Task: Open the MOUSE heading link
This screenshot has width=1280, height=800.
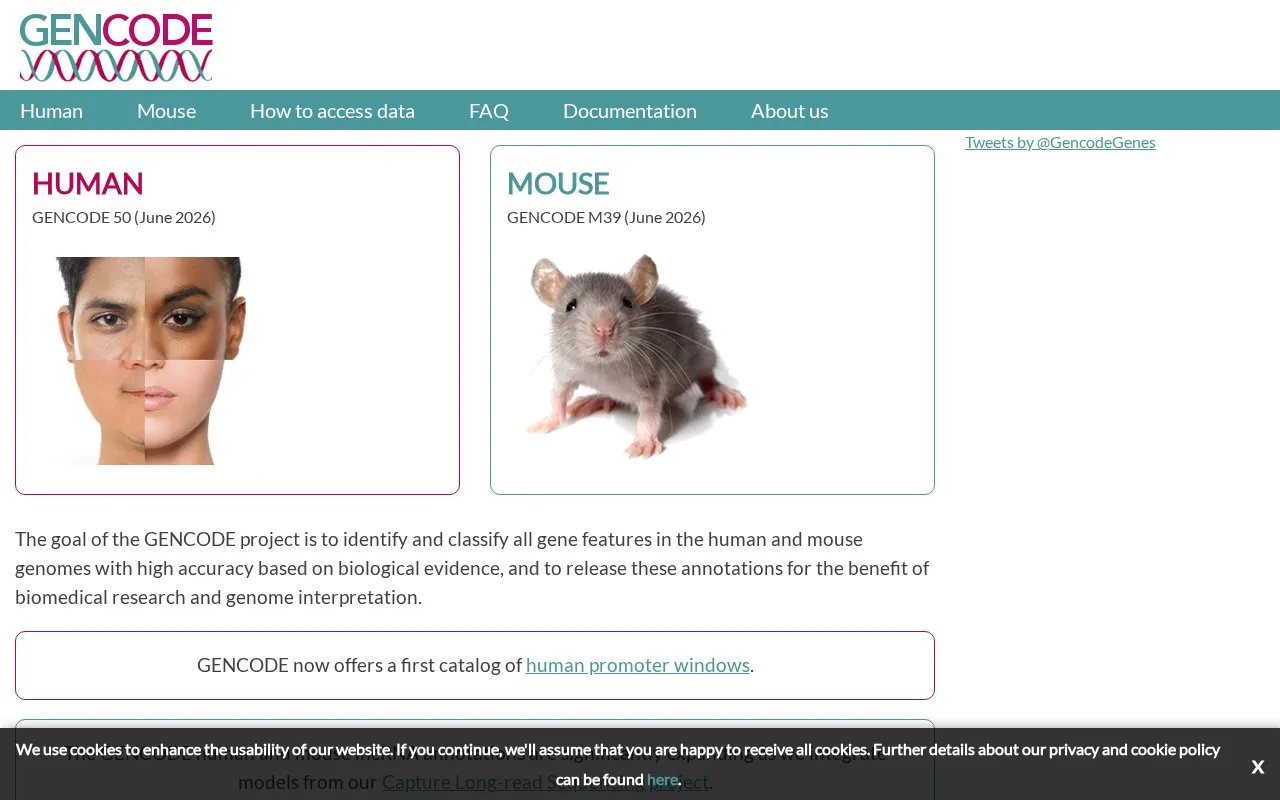Action: coord(558,184)
